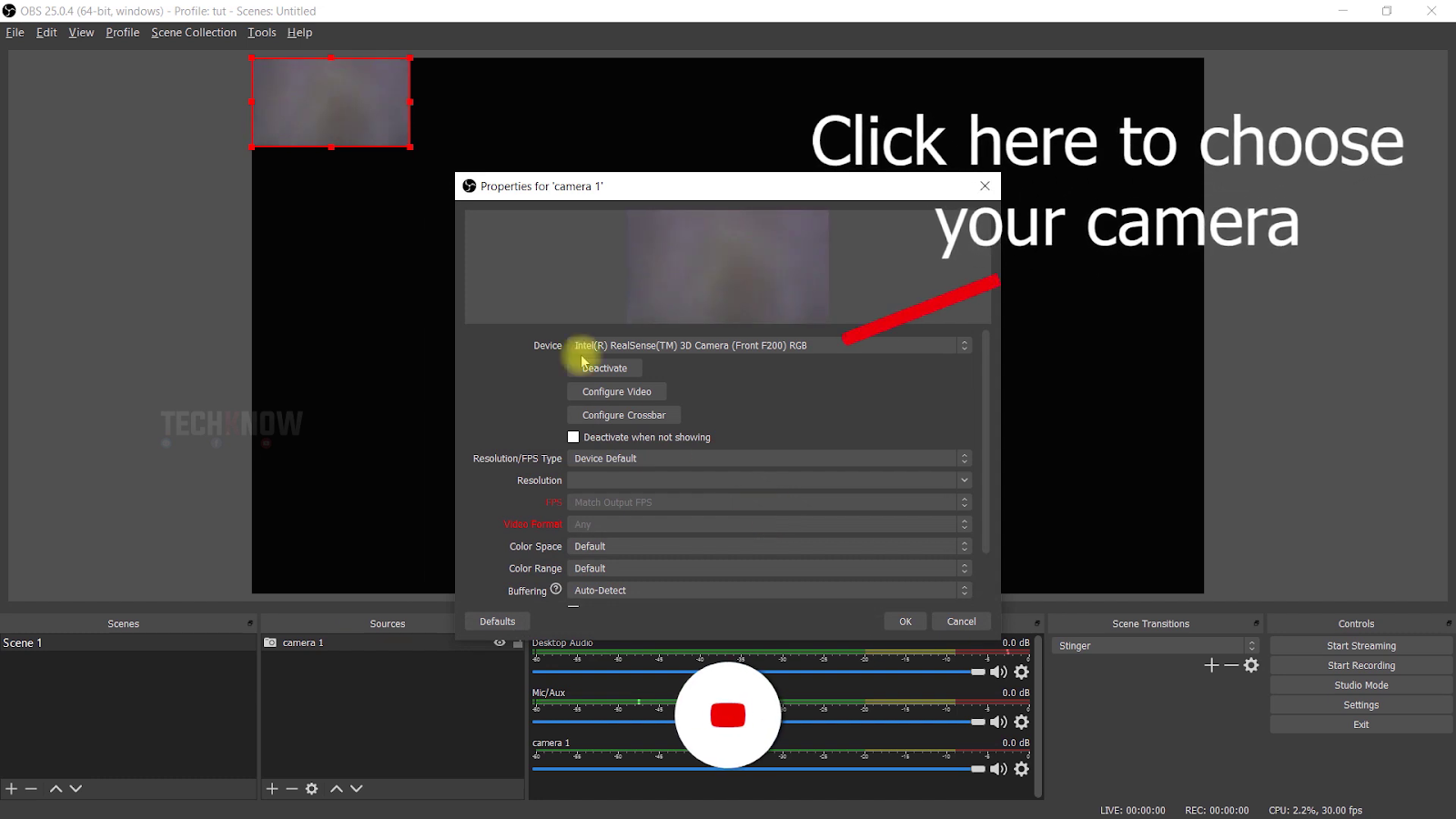Open transition properties gear icon
1456x819 pixels.
(1251, 665)
